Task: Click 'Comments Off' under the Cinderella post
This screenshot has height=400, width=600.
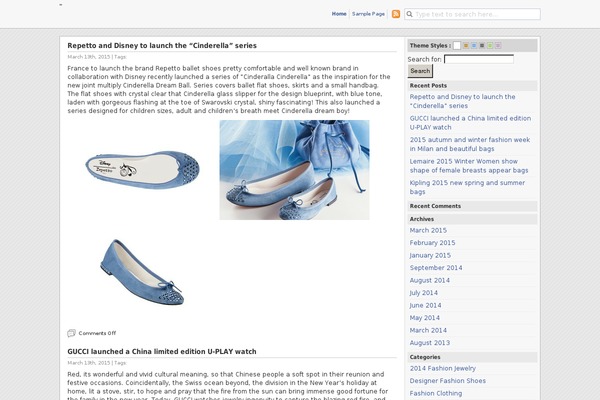Action: [x=97, y=333]
